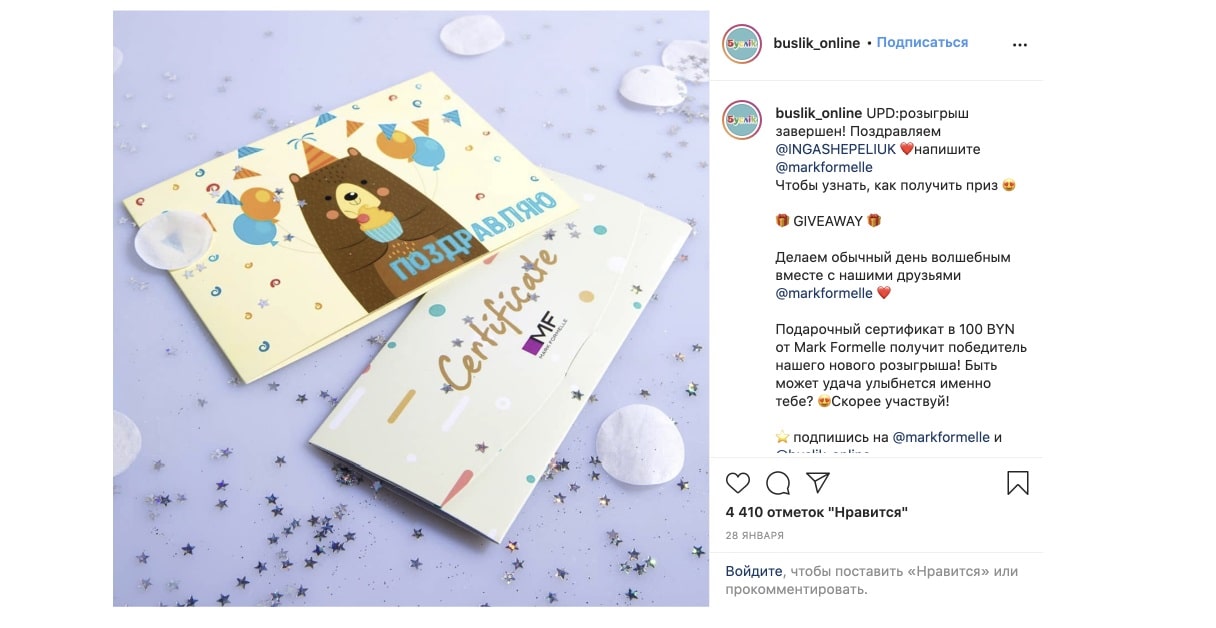The height and width of the screenshot is (628, 1216).
Task: Open buslik_online avatar in post header
Action: click(742, 43)
